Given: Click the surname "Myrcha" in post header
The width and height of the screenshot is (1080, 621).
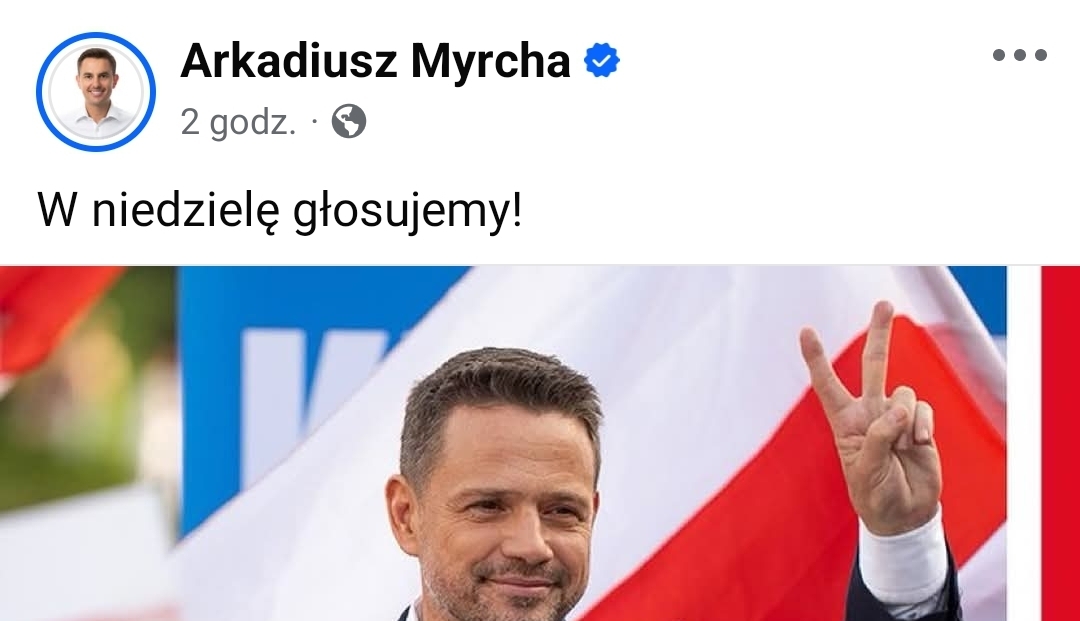Looking at the screenshot, I should coord(490,61).
